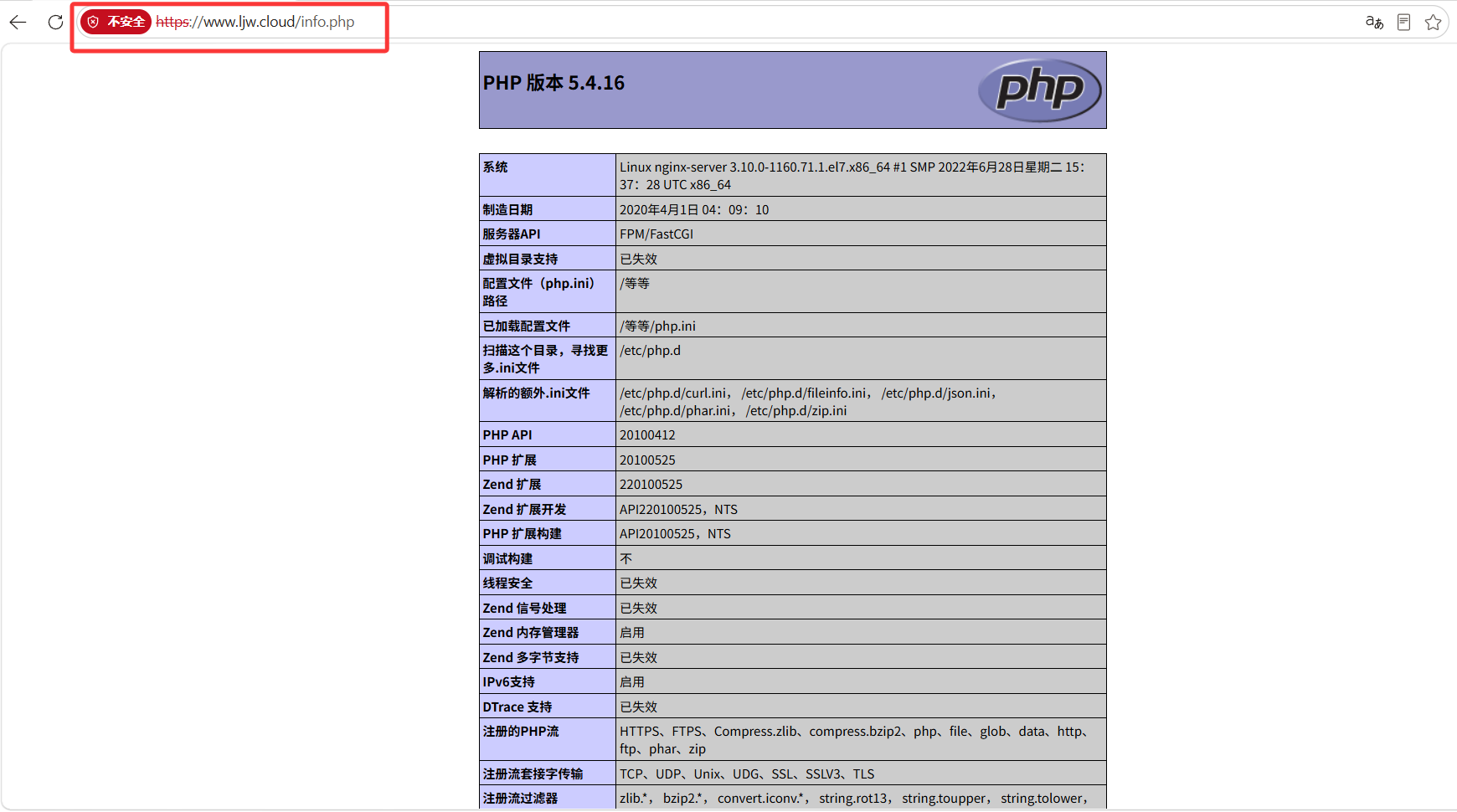Image resolution: width=1457 pixels, height=812 pixels.
Task: Select the IPv6支持 row label
Action: coord(509,682)
